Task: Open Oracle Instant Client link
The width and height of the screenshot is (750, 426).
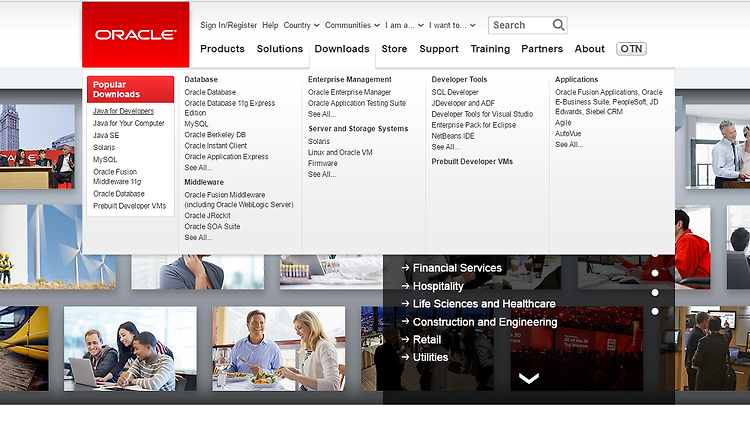Action: click(x=216, y=146)
